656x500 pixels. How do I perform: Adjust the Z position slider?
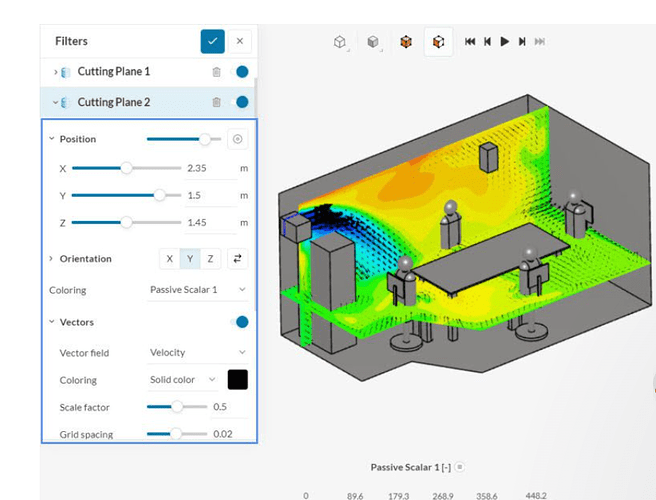pyautogui.click(x=126, y=223)
